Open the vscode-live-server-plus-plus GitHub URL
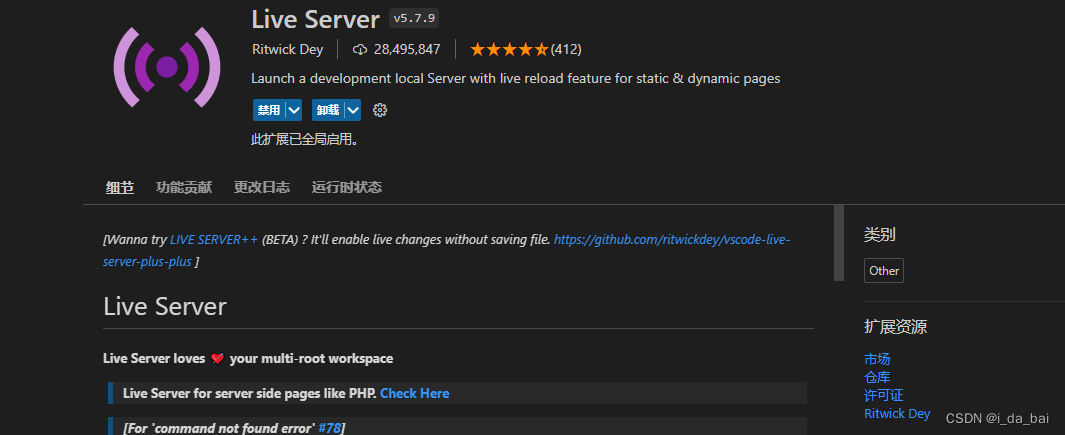Image resolution: width=1065 pixels, height=435 pixels. [x=672, y=240]
